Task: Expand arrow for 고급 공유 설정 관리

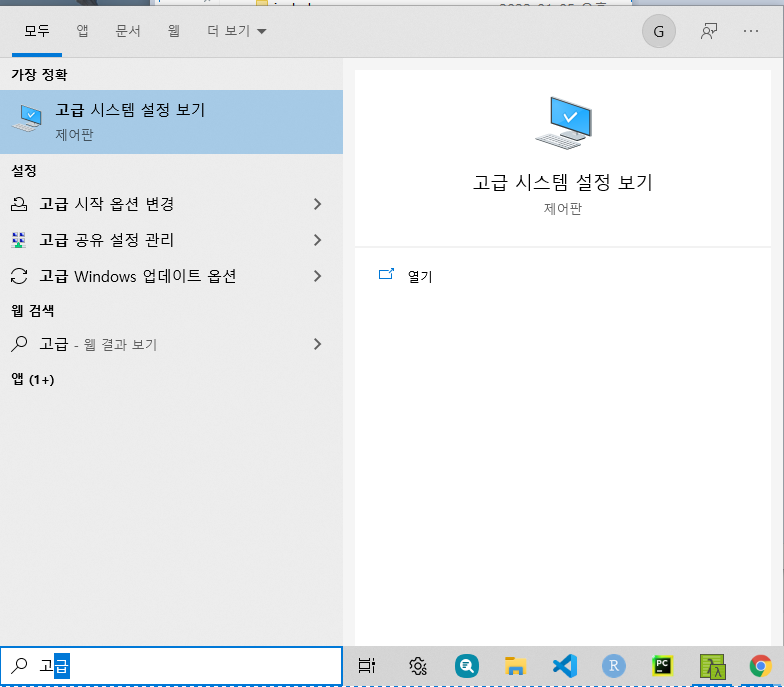Action: 317,240
